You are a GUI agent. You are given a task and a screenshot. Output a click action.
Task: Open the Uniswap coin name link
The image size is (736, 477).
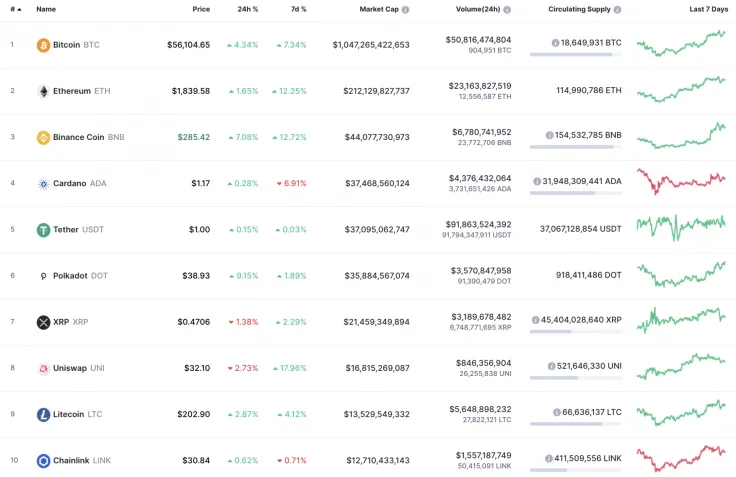[70, 368]
